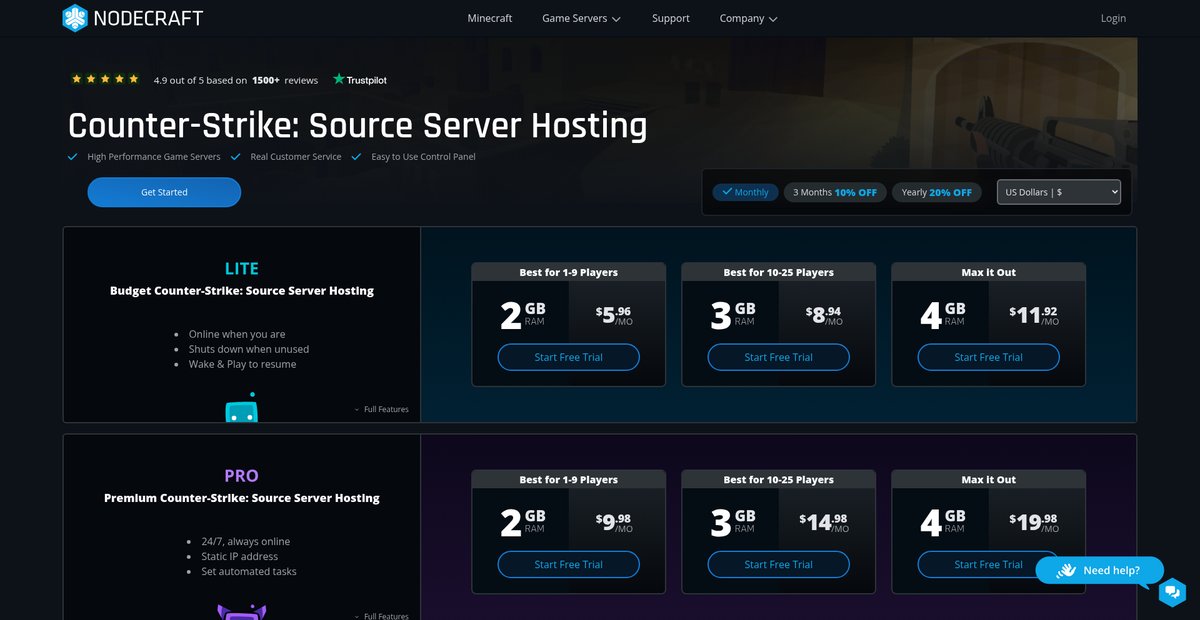Click the page title Counter-Strike: Source Server Hosting
The height and width of the screenshot is (620, 1200).
pos(357,126)
